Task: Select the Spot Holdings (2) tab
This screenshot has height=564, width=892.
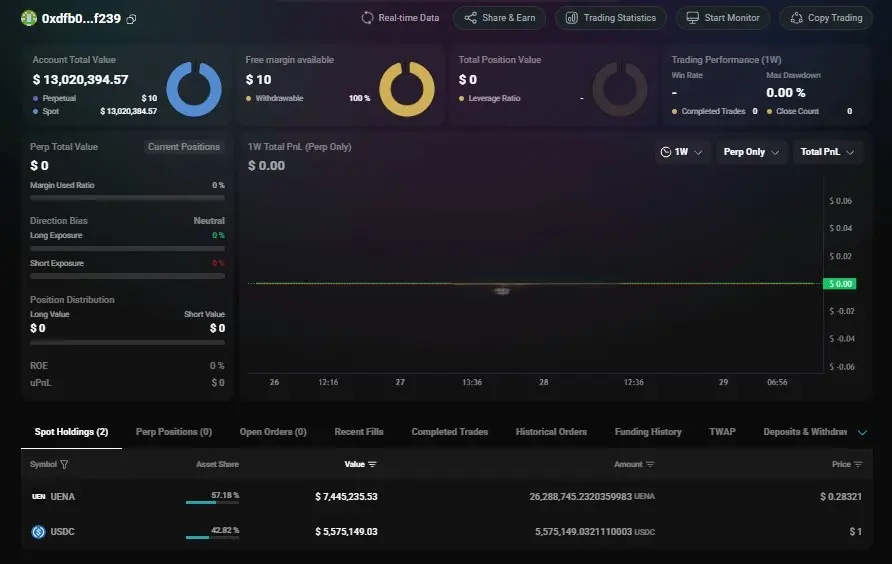Action: click(x=71, y=432)
